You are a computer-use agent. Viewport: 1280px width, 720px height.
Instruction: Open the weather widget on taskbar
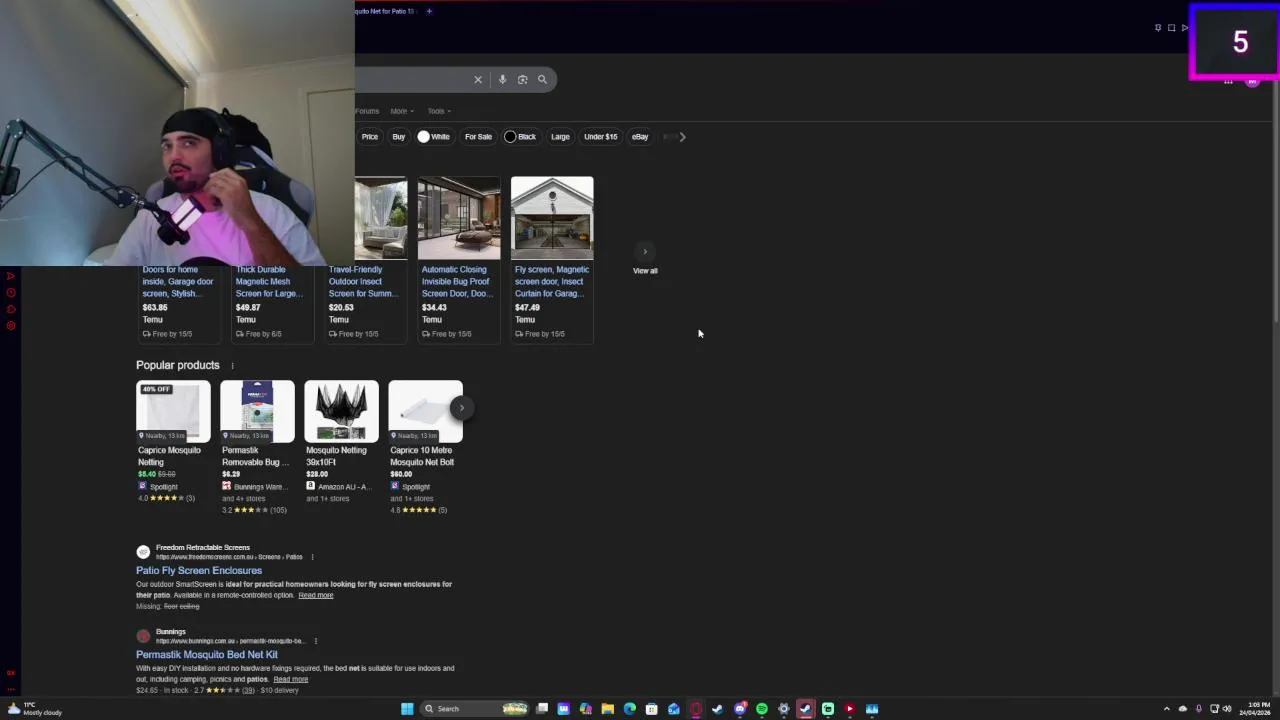pyautogui.click(x=35, y=709)
